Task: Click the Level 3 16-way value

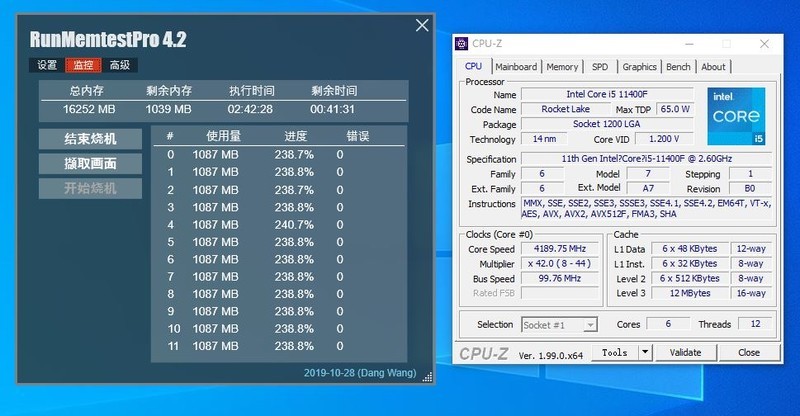Action: tap(751, 293)
